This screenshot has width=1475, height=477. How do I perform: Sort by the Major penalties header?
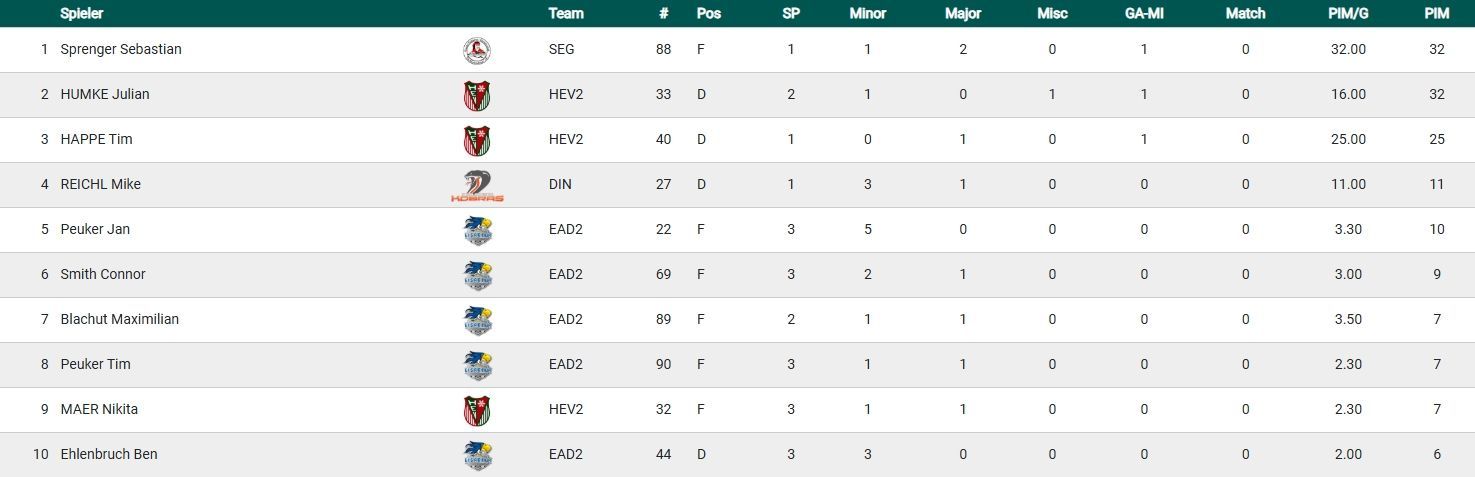(x=962, y=14)
